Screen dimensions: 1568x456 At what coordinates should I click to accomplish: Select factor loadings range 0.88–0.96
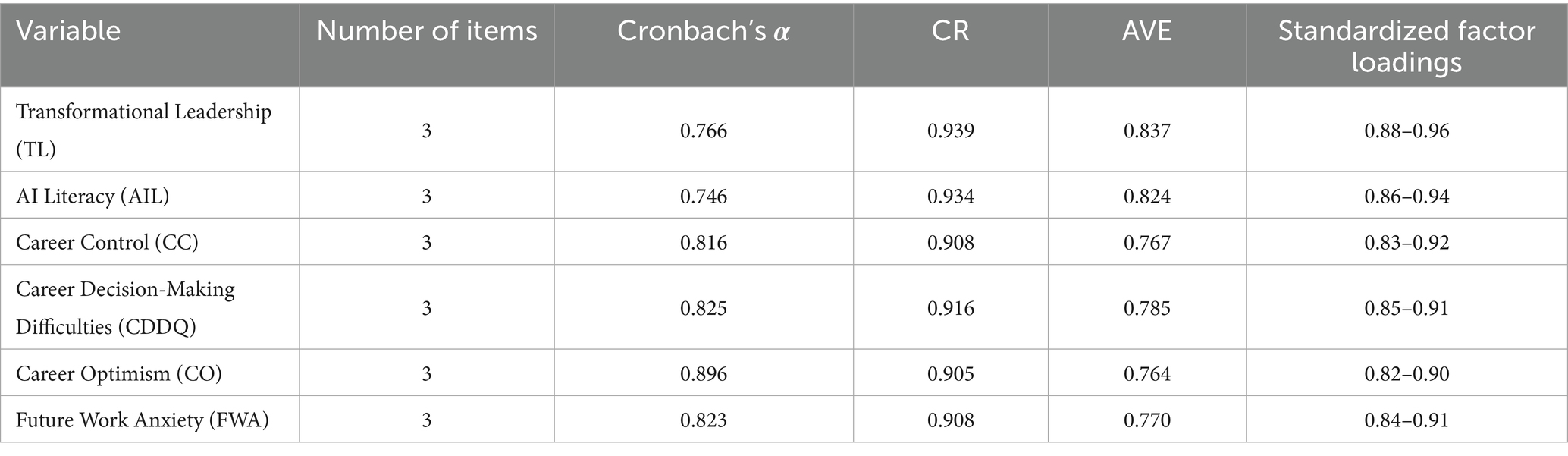click(1406, 131)
